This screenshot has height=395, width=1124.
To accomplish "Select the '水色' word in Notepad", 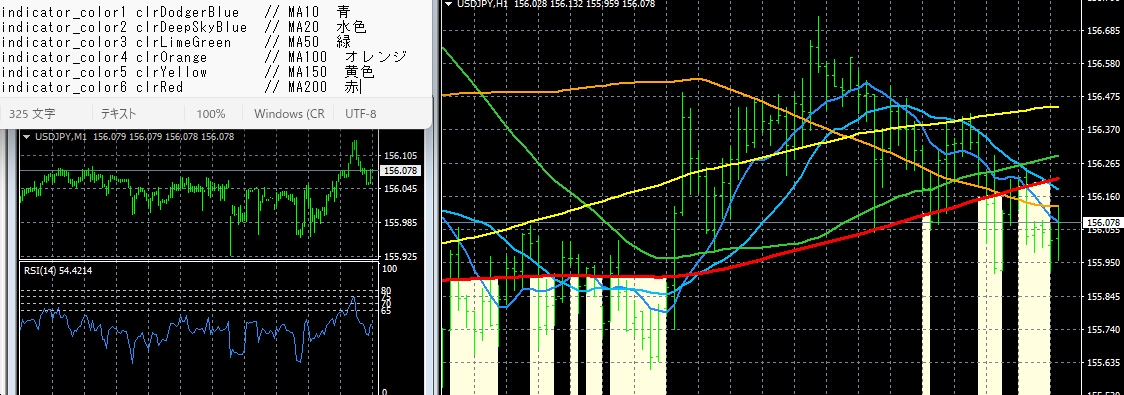I will pos(351,27).
